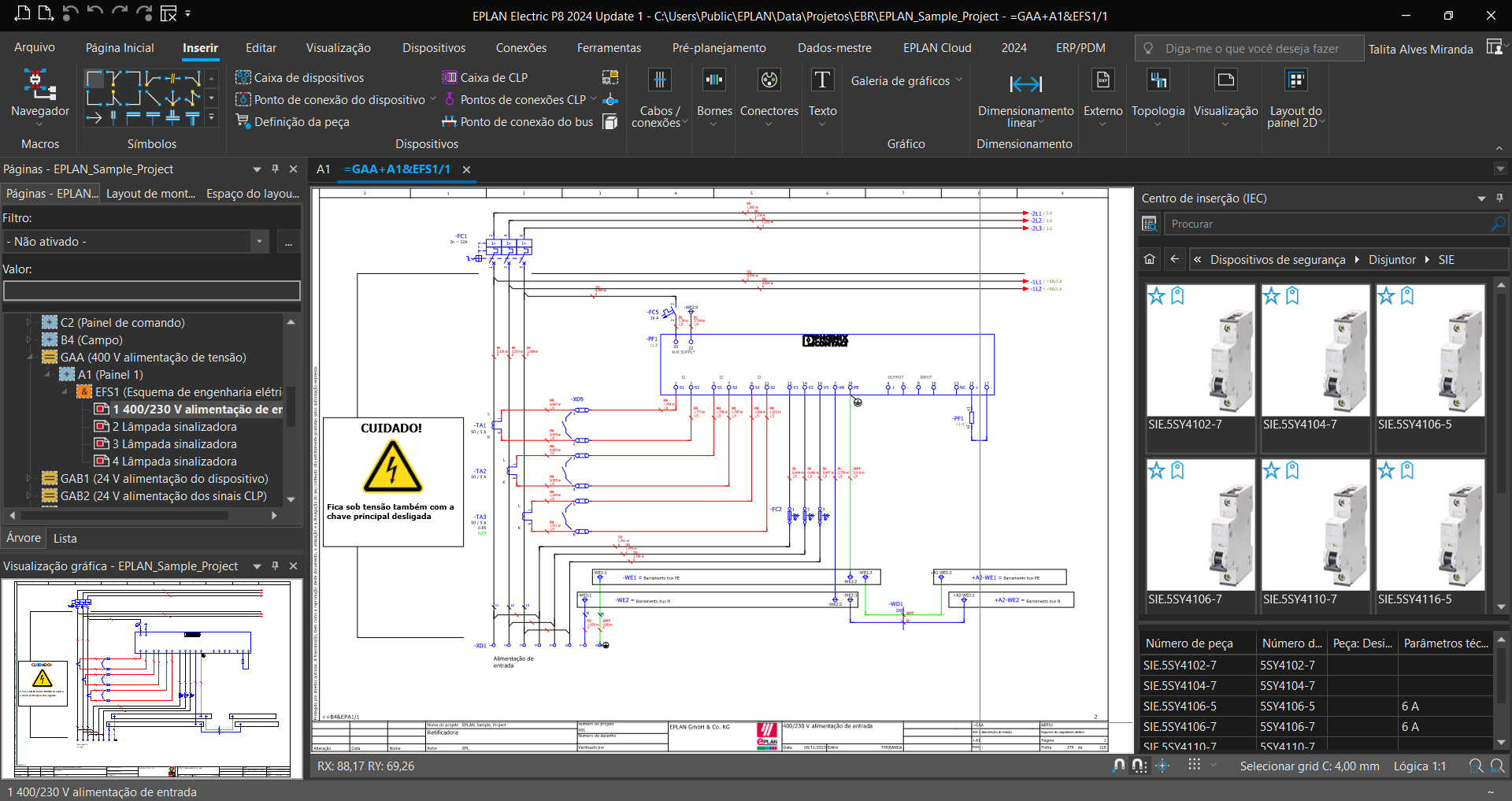Switch to the Lista view tab
1512x801 pixels.
click(x=65, y=539)
